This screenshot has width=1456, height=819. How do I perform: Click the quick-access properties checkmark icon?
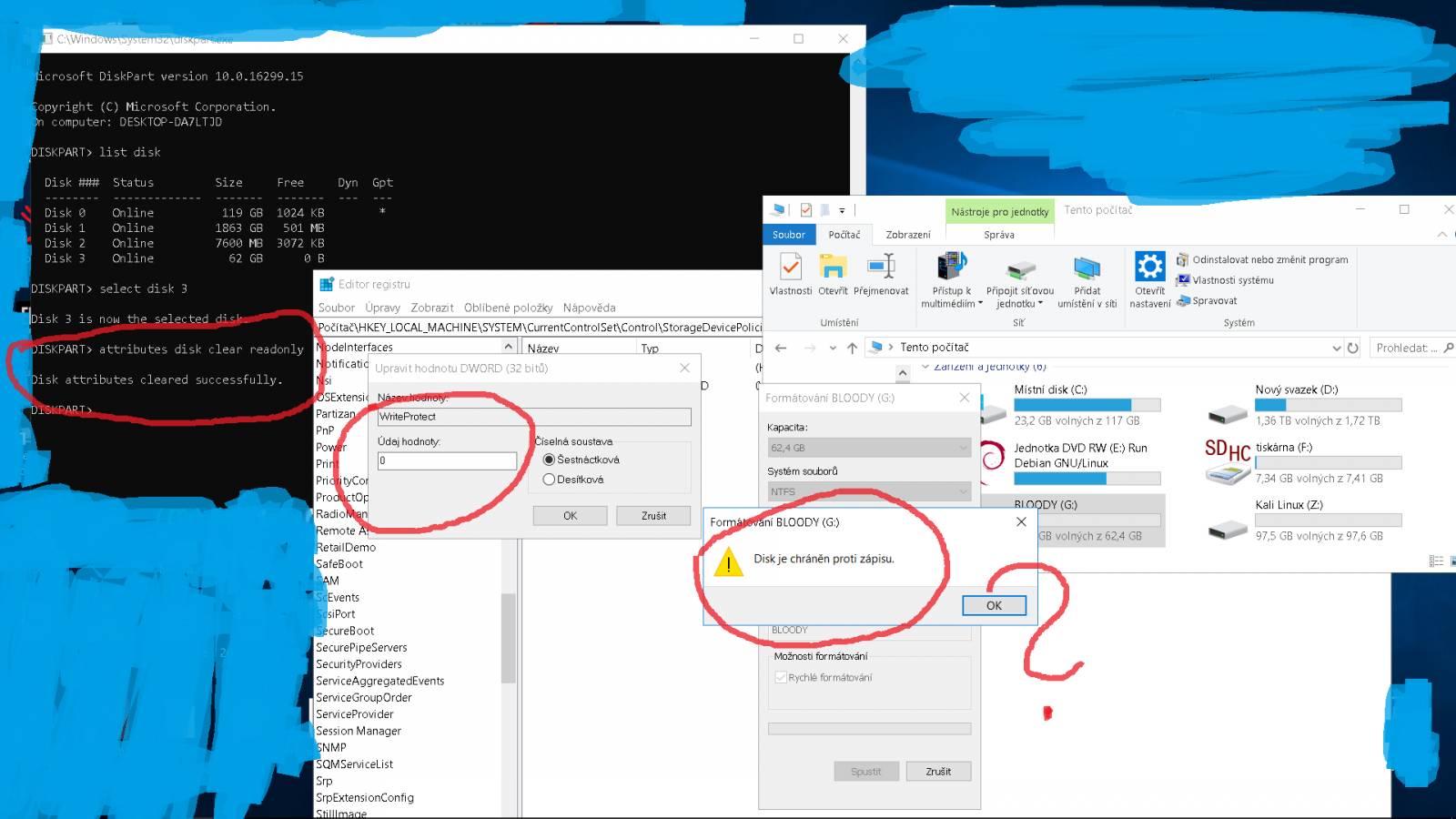point(805,210)
